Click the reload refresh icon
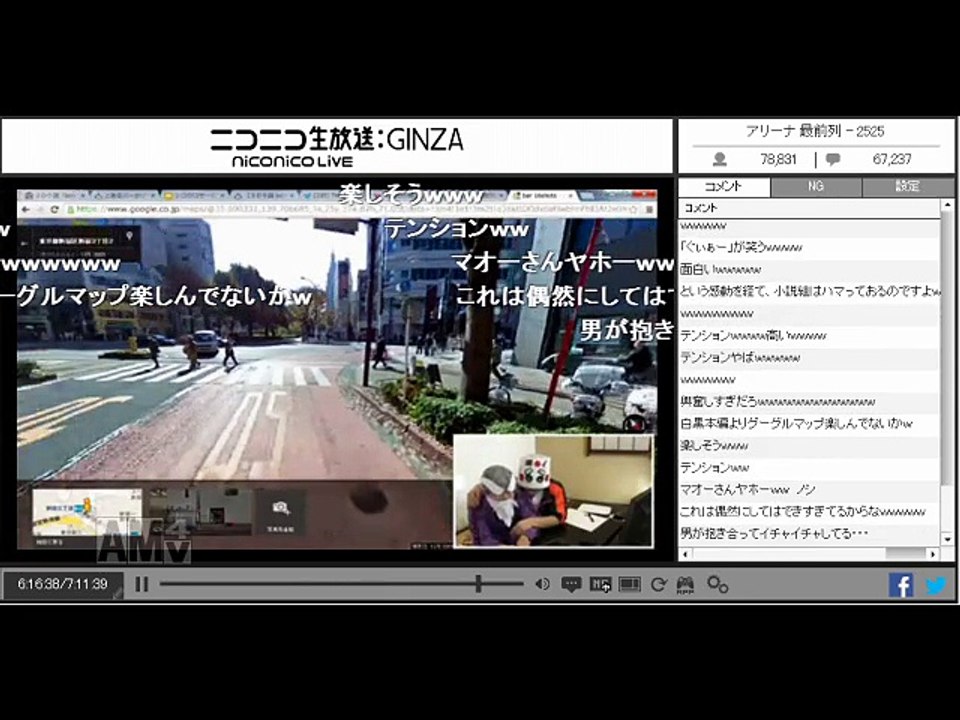The width and height of the screenshot is (960, 720). (x=658, y=584)
